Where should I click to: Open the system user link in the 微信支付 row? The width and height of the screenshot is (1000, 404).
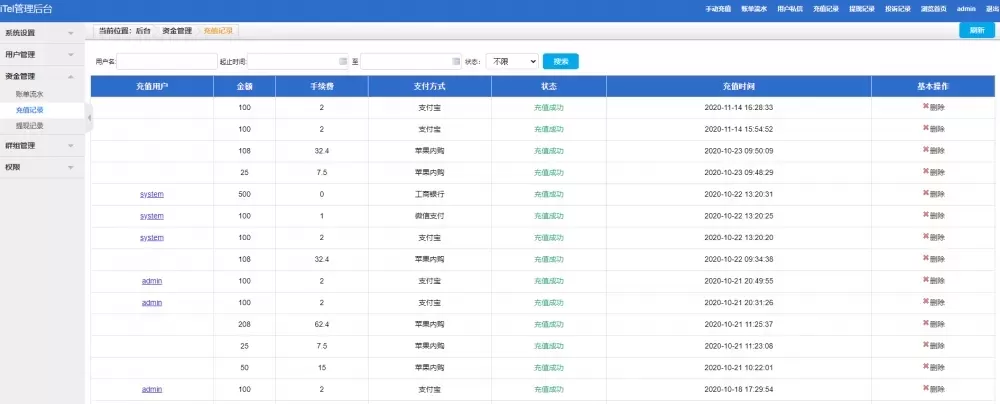[x=152, y=216]
